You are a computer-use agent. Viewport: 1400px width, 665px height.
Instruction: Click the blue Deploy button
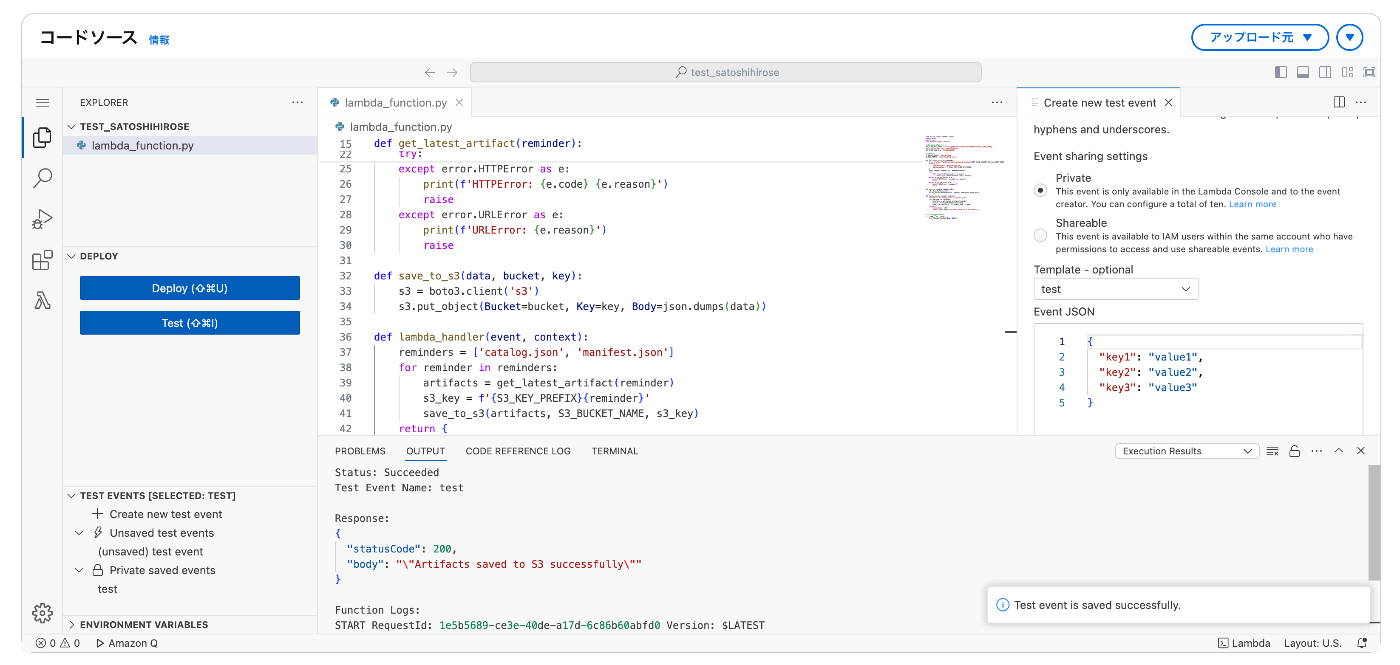pyautogui.click(x=190, y=288)
